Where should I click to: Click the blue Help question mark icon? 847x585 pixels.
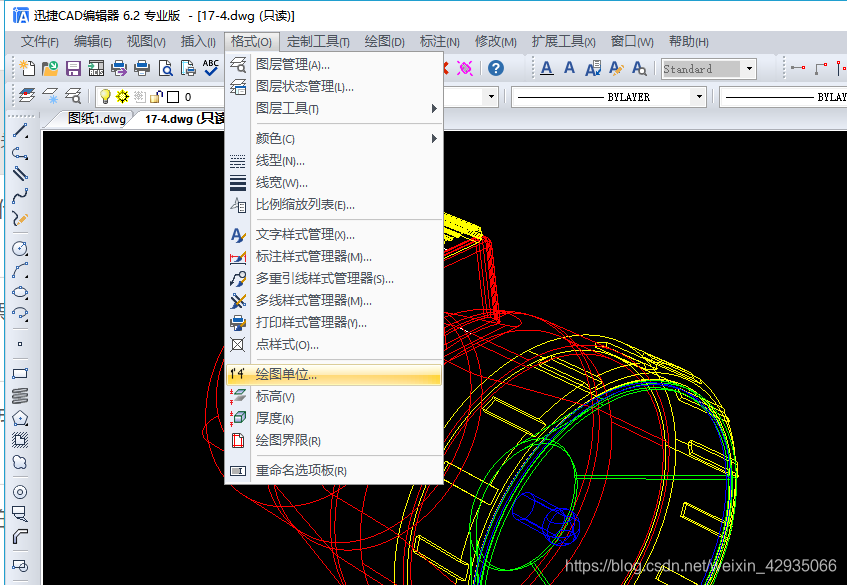pyautogui.click(x=496, y=68)
